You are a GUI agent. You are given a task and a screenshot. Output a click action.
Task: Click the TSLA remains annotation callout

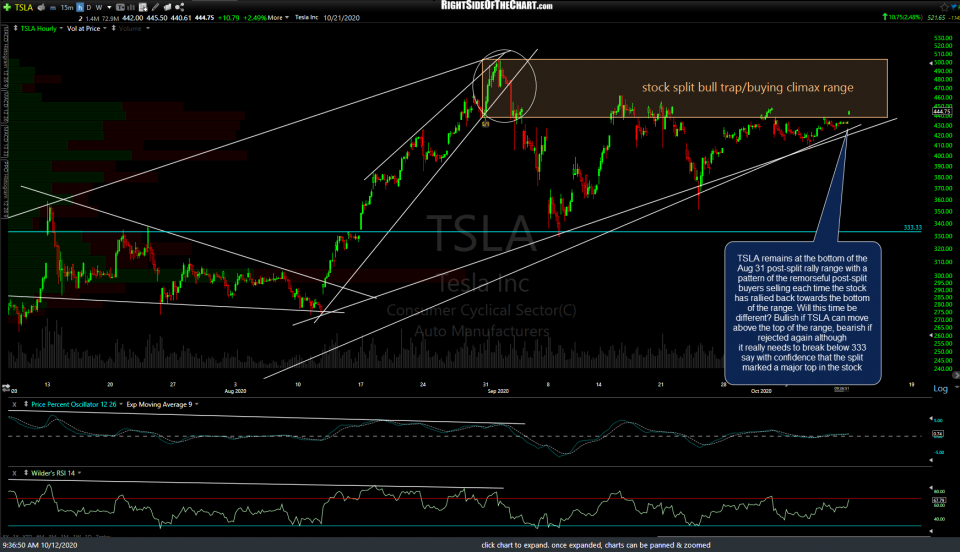coord(802,313)
